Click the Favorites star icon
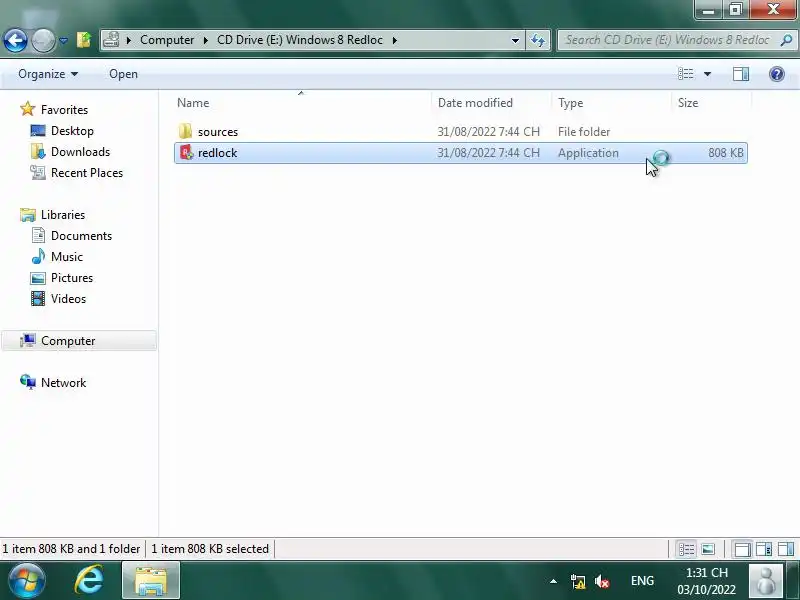The width and height of the screenshot is (800, 600). [28, 109]
